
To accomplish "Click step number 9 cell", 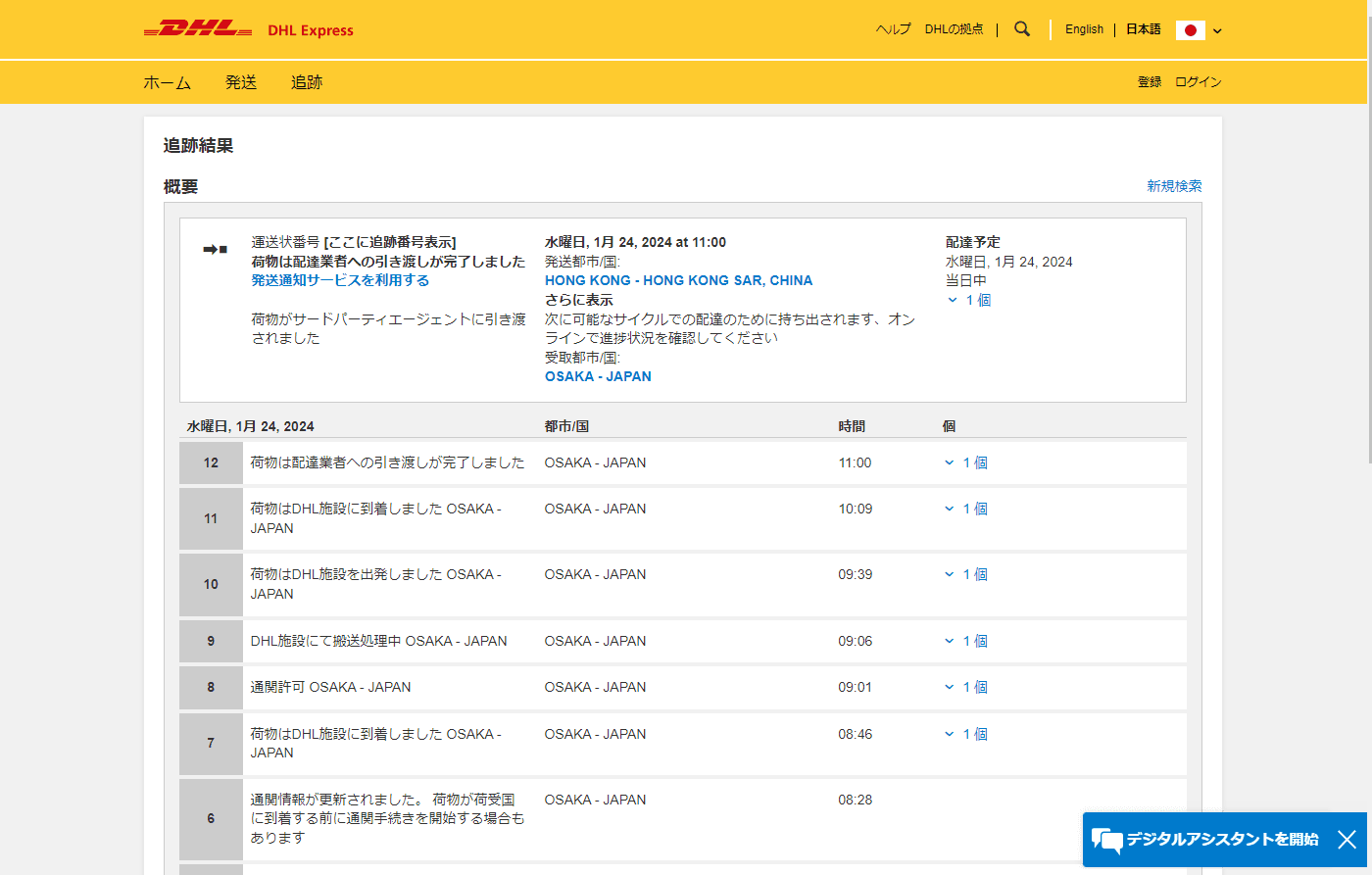I will 211,641.
